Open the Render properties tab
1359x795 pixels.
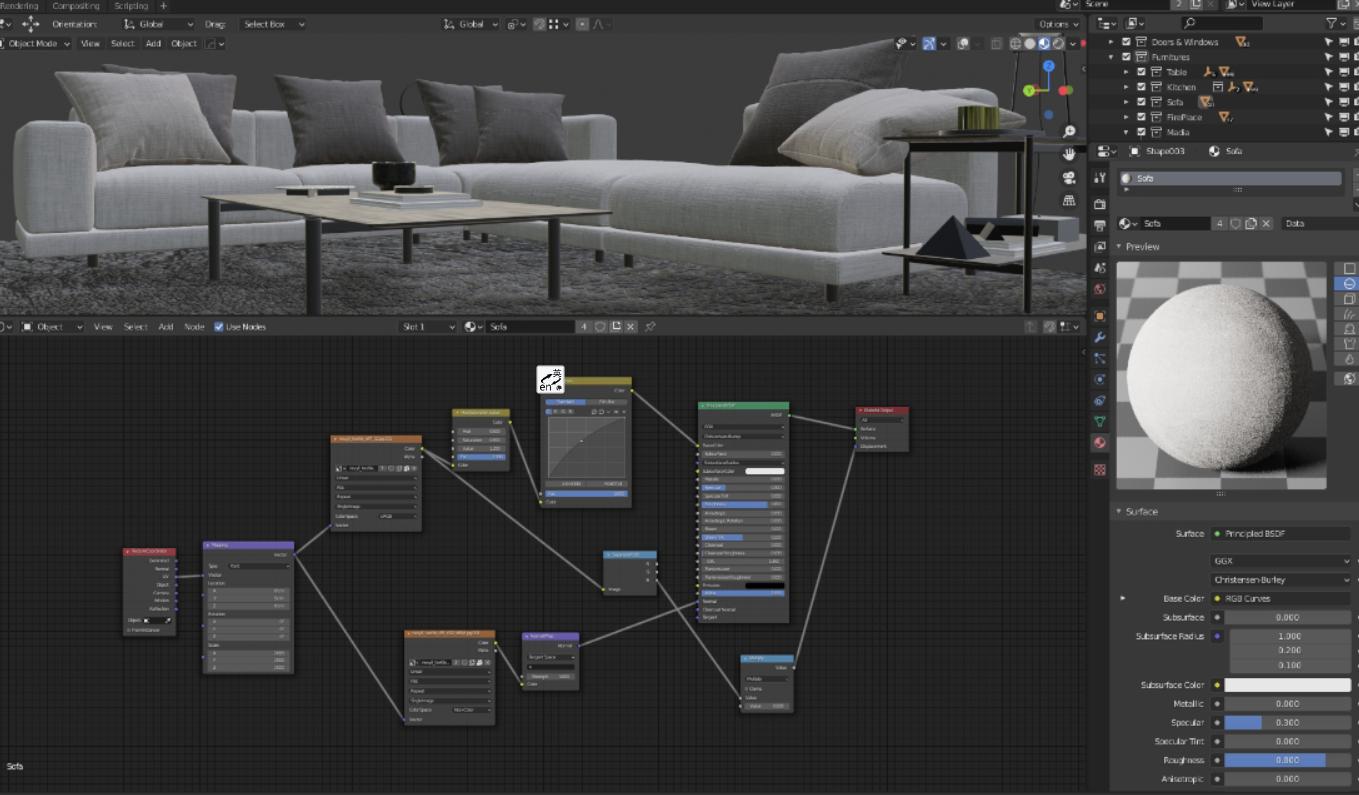(x=1100, y=204)
